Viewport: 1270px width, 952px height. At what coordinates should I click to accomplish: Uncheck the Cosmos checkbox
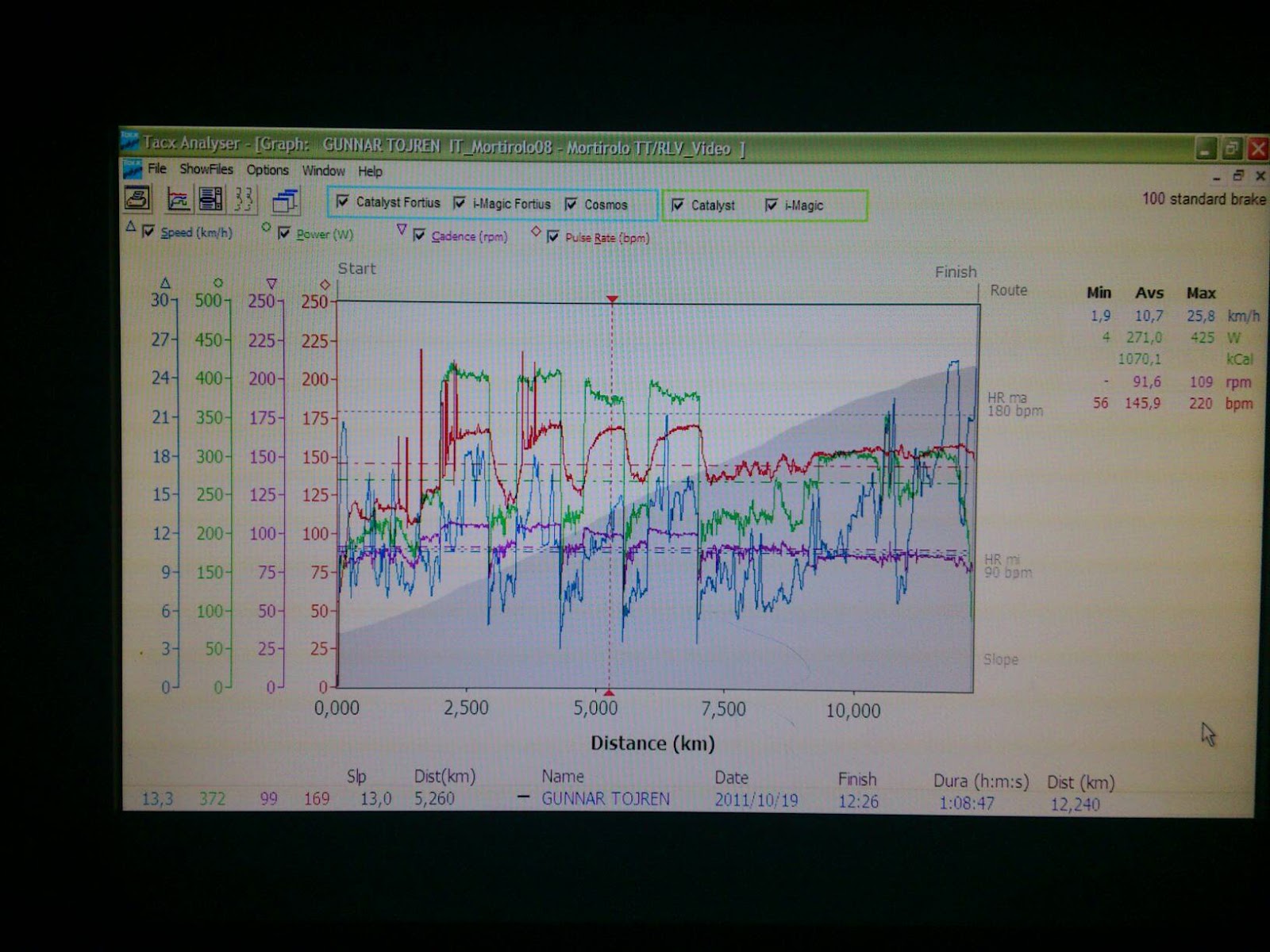[x=571, y=205]
